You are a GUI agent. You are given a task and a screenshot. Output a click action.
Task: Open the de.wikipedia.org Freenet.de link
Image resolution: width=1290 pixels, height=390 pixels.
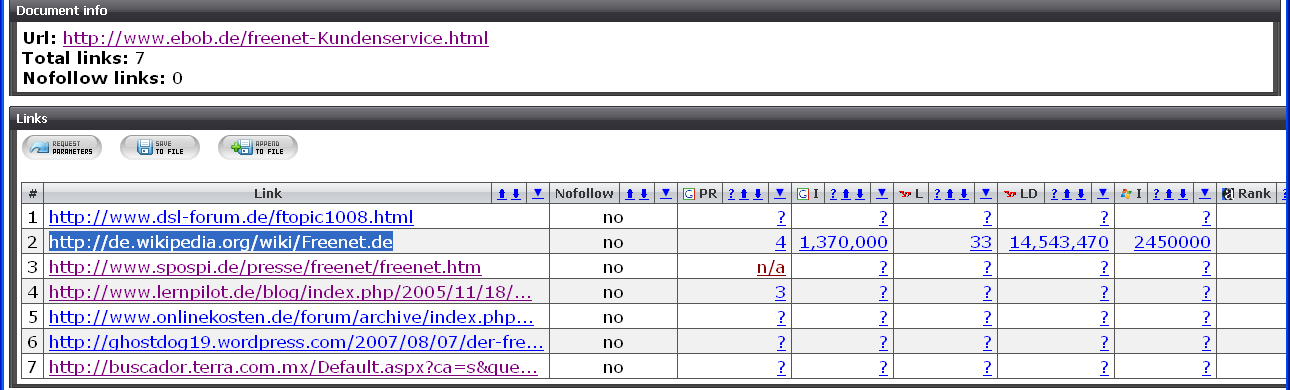[x=221, y=242]
